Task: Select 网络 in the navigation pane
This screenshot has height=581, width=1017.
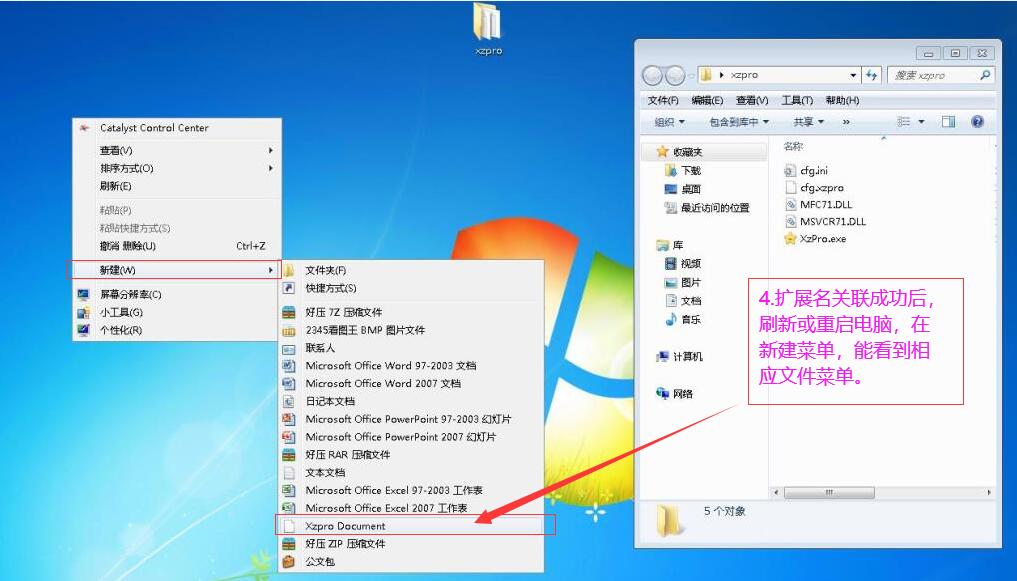Action: tap(675, 394)
